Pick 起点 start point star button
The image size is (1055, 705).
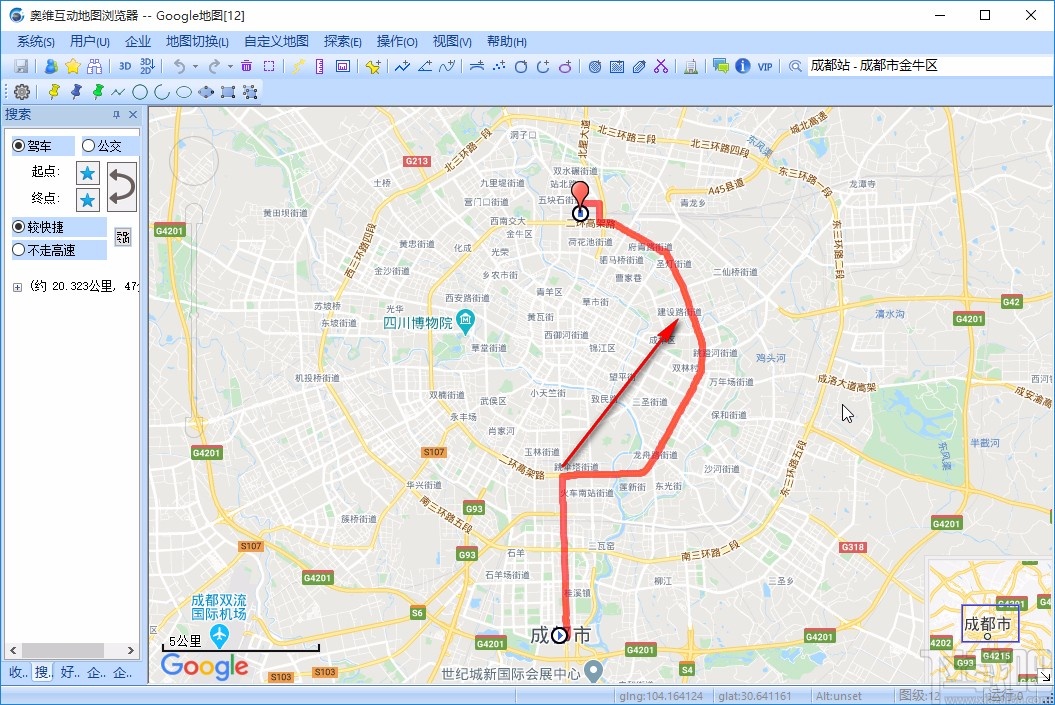tap(87, 174)
